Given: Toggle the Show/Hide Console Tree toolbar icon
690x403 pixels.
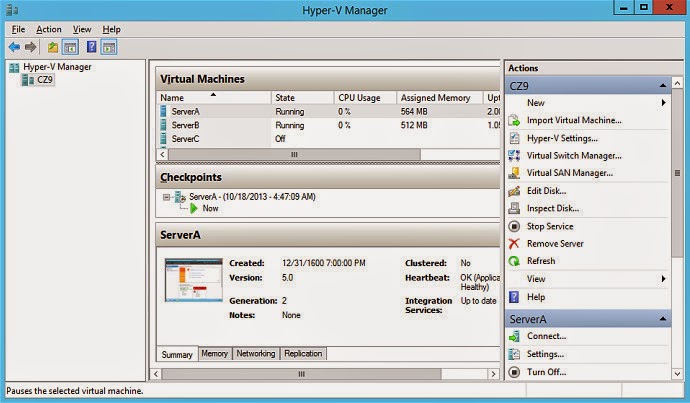Looking at the screenshot, I should click(70, 47).
